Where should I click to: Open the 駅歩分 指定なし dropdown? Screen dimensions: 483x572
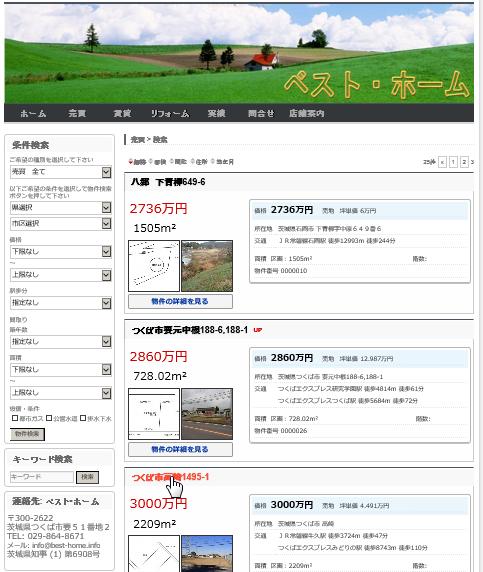pos(61,303)
